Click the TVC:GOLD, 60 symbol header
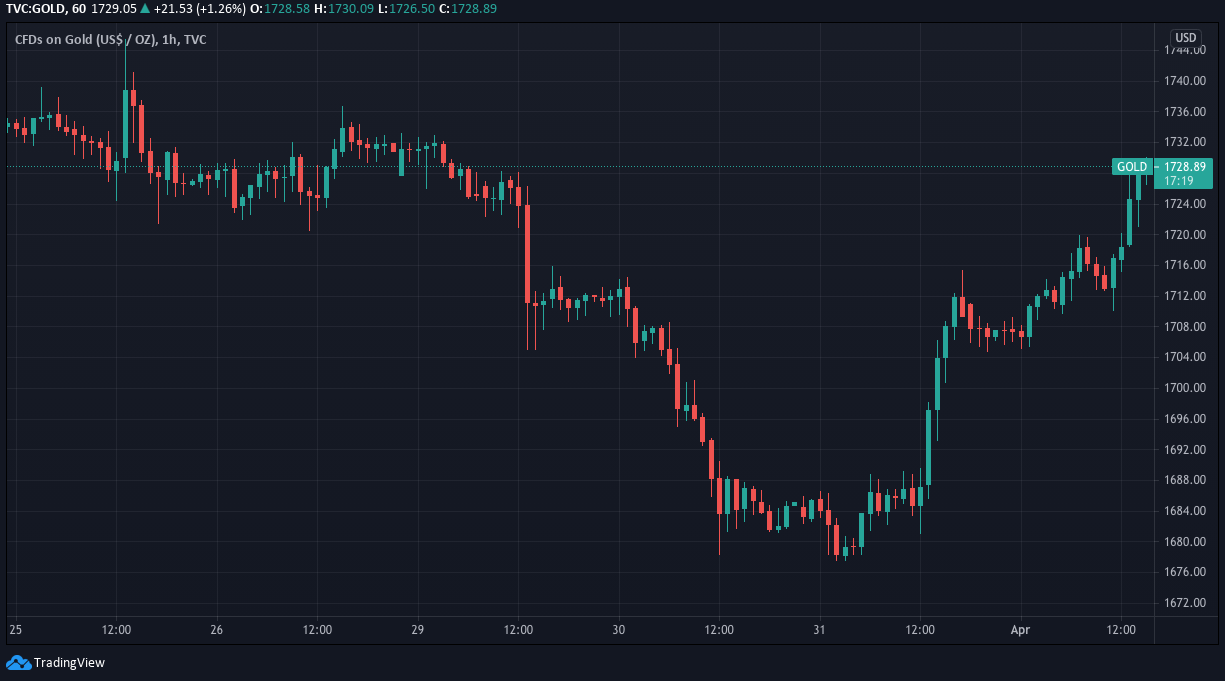 coord(46,8)
